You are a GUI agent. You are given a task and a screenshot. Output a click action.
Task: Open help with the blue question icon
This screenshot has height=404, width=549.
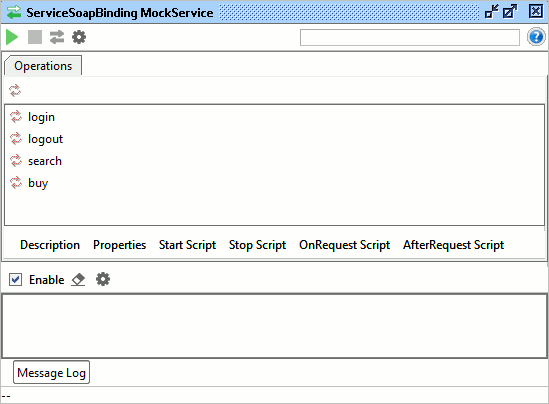point(536,37)
